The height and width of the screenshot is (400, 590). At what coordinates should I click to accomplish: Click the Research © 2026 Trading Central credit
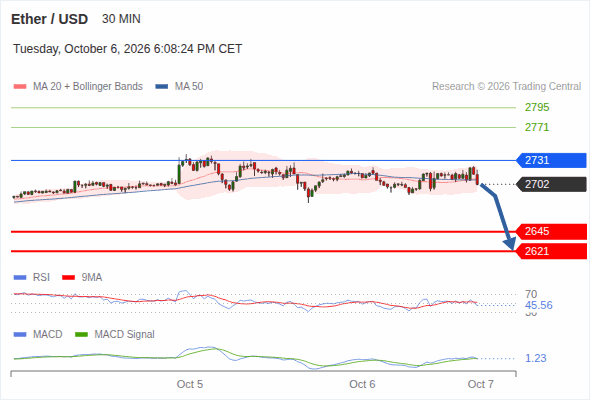tap(506, 87)
